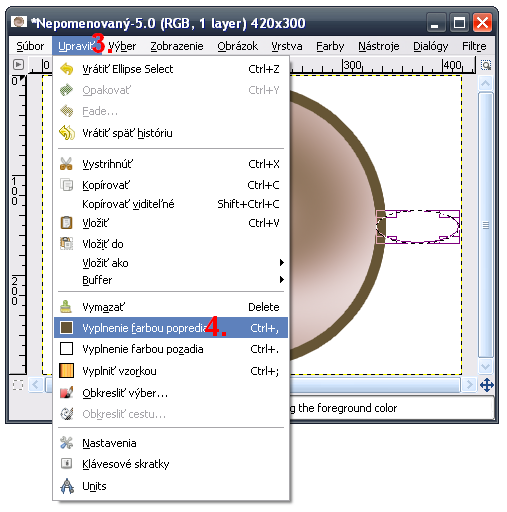
Task: Click the Vložiť do paste-into icon
Action: 66,243
